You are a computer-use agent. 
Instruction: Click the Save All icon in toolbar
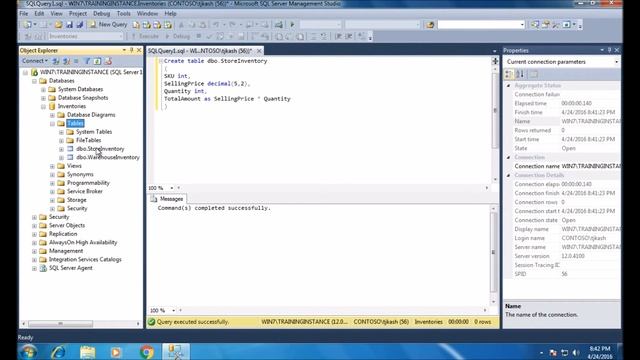(80, 25)
